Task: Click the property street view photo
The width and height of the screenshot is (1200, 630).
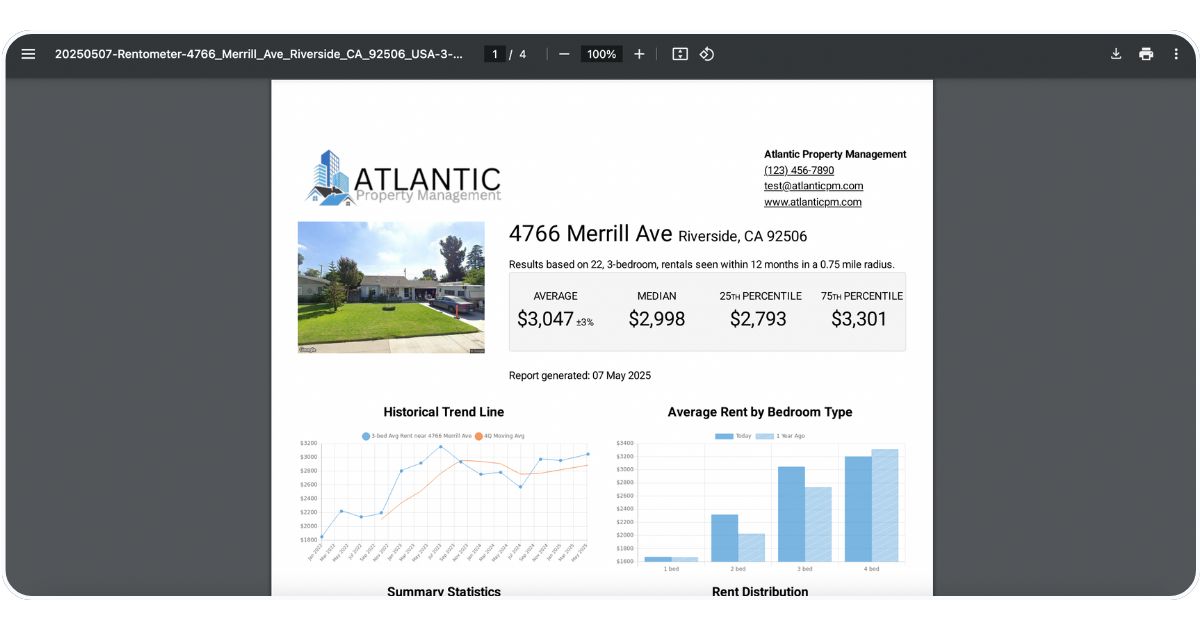Action: (x=391, y=287)
